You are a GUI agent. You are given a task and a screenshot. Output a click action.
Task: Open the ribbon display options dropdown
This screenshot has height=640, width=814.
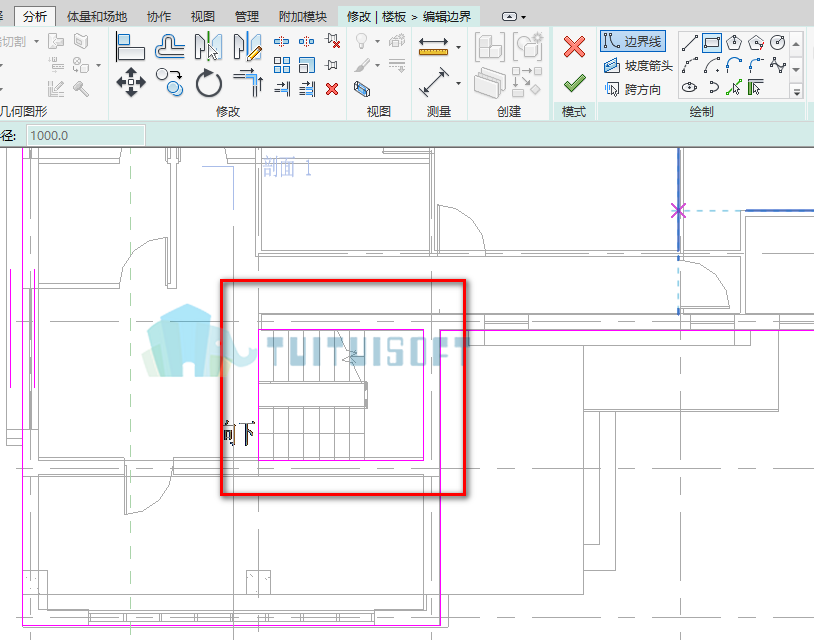click(x=513, y=17)
